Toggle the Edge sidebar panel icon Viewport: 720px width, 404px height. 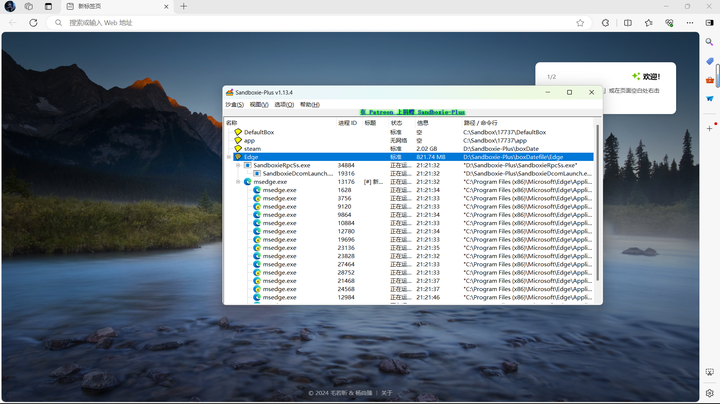tap(709, 22)
